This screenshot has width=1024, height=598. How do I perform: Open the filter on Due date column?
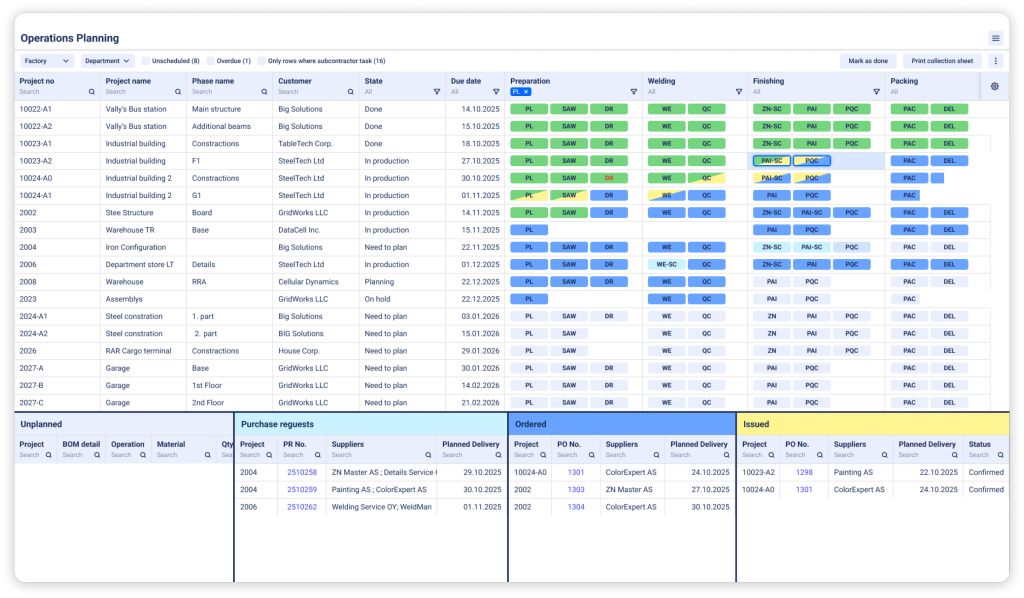[x=495, y=91]
